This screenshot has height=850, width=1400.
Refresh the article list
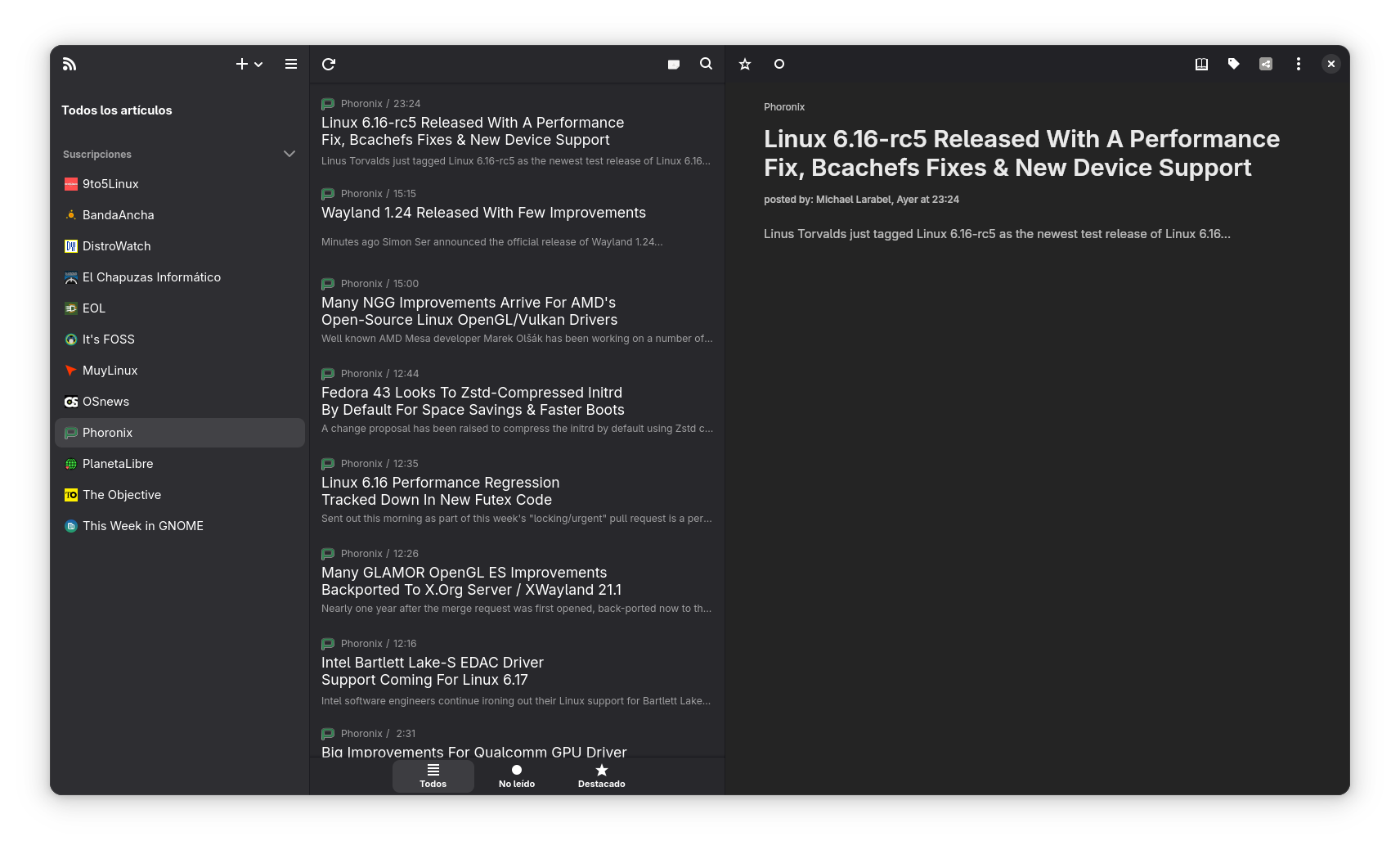[329, 64]
